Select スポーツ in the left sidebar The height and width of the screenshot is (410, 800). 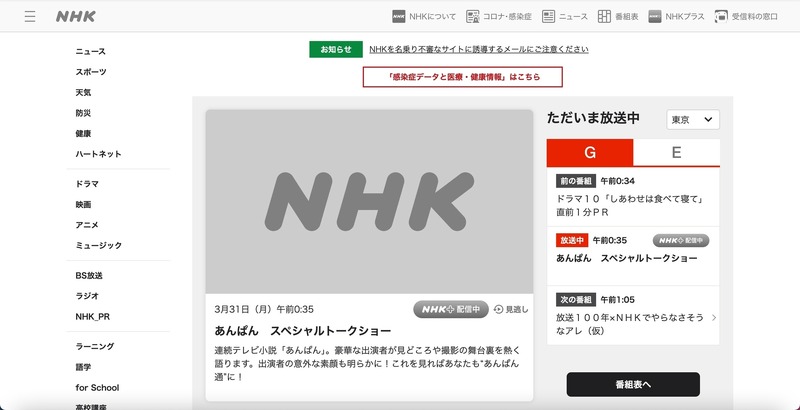tap(91, 72)
